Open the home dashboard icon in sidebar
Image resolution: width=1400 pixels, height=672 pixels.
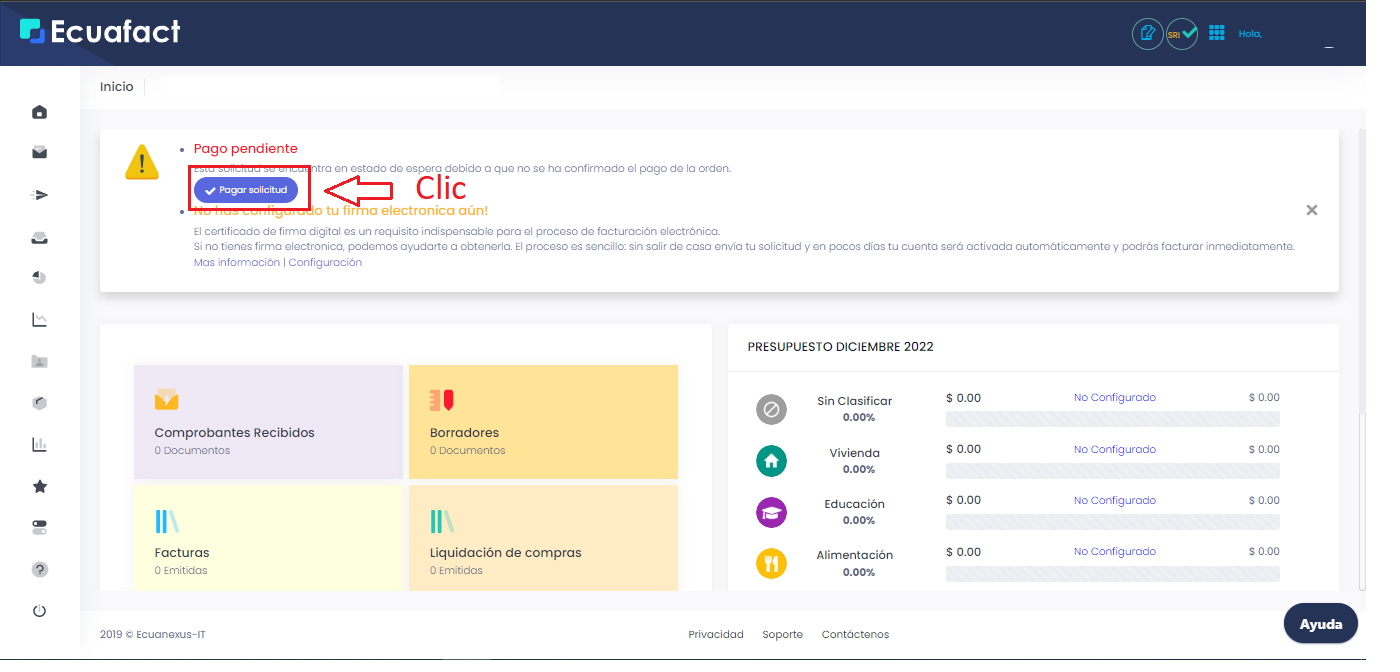[39, 112]
